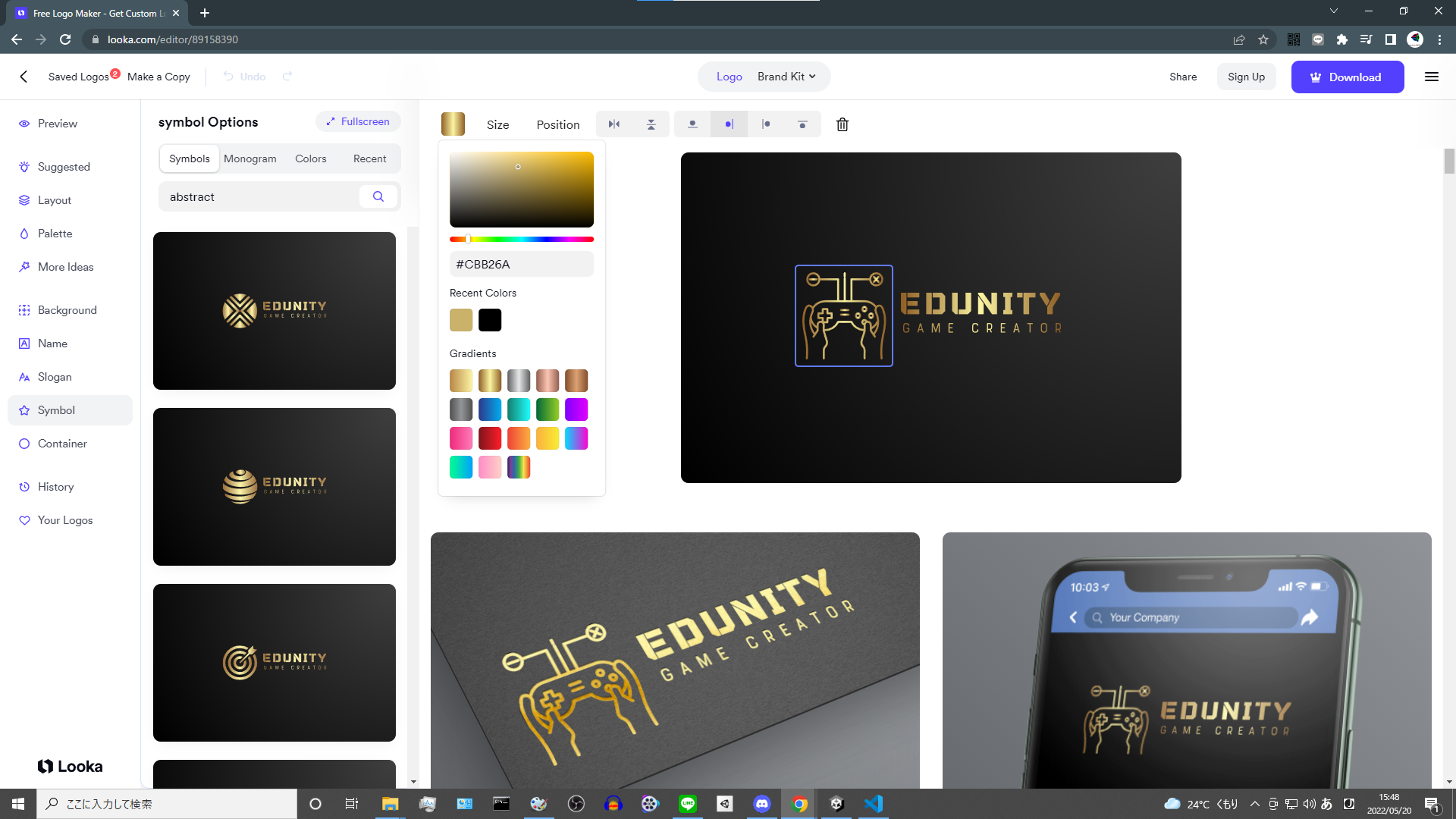Screen dimensions: 1456x819
Task: Open History in the left sidebar
Action: click(x=55, y=487)
